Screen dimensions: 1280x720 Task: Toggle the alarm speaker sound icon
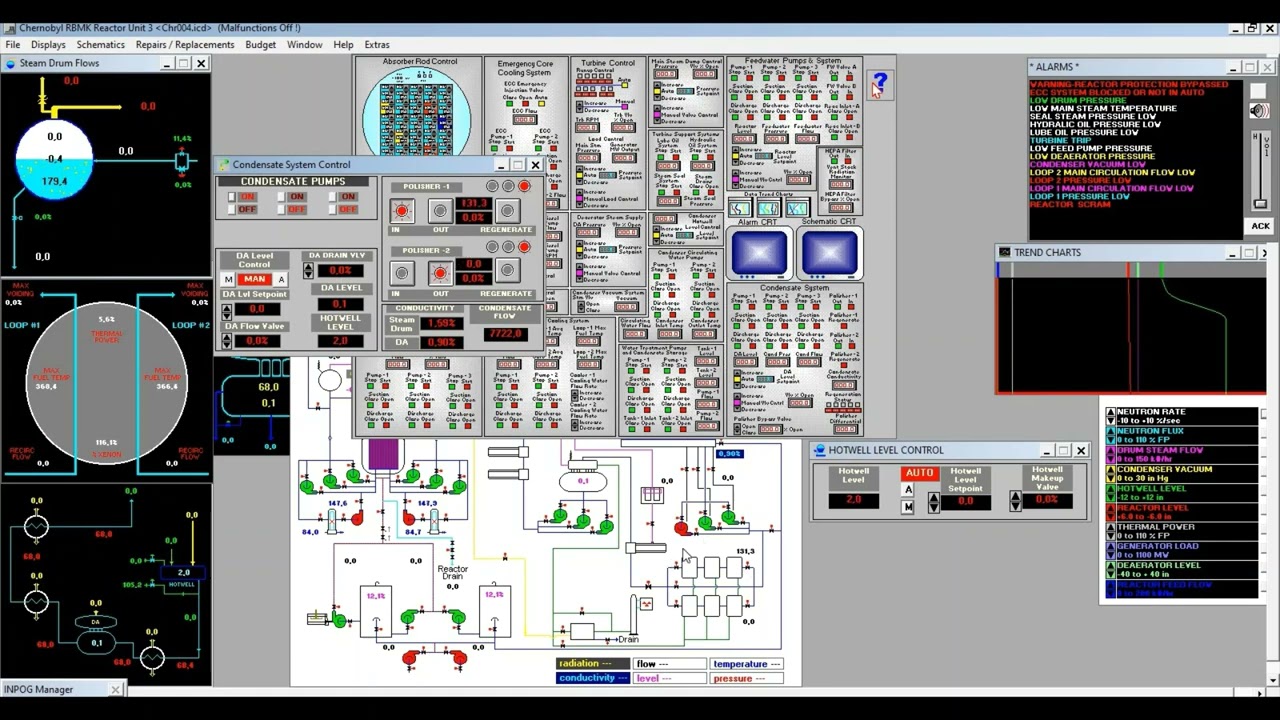tap(1259, 111)
